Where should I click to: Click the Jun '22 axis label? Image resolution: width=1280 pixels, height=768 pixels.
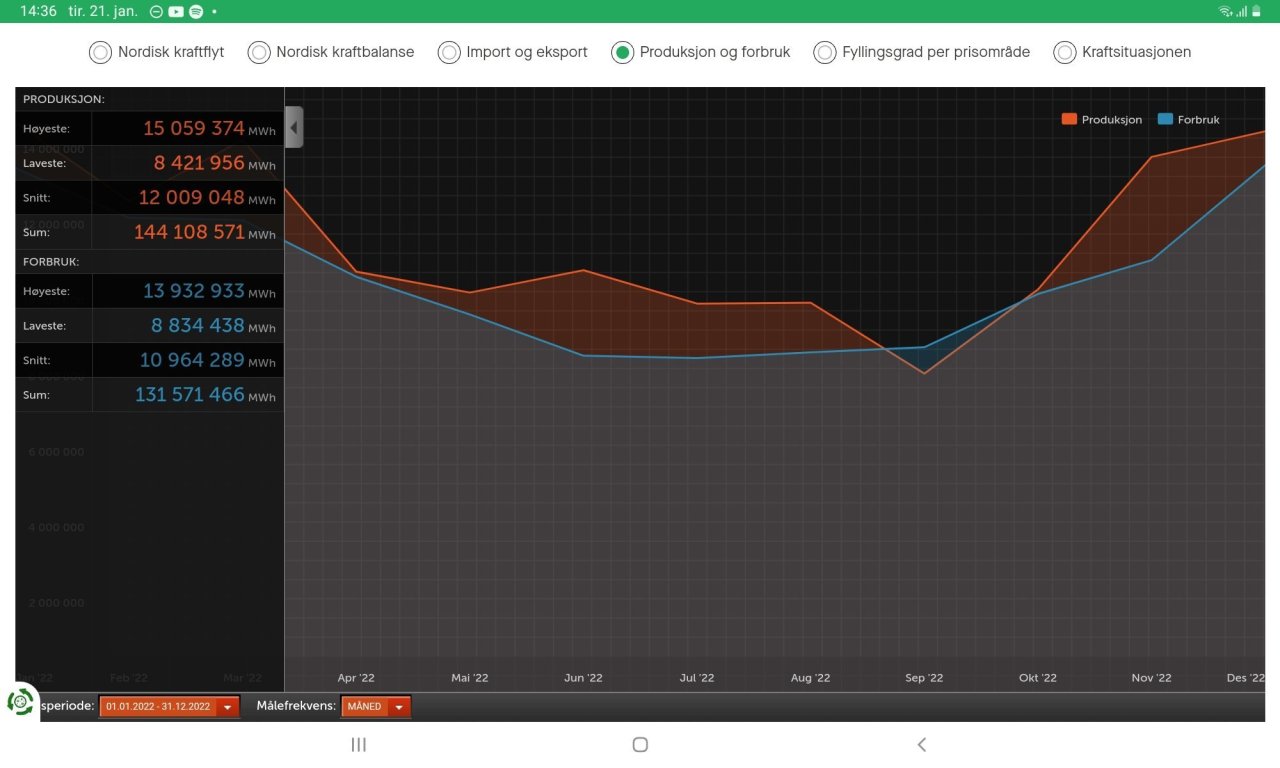click(583, 678)
